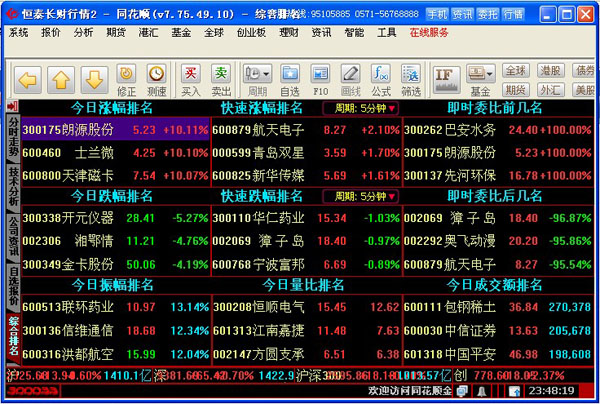Click the 港股 toolbar button
The image size is (600, 404).
click(x=550, y=70)
